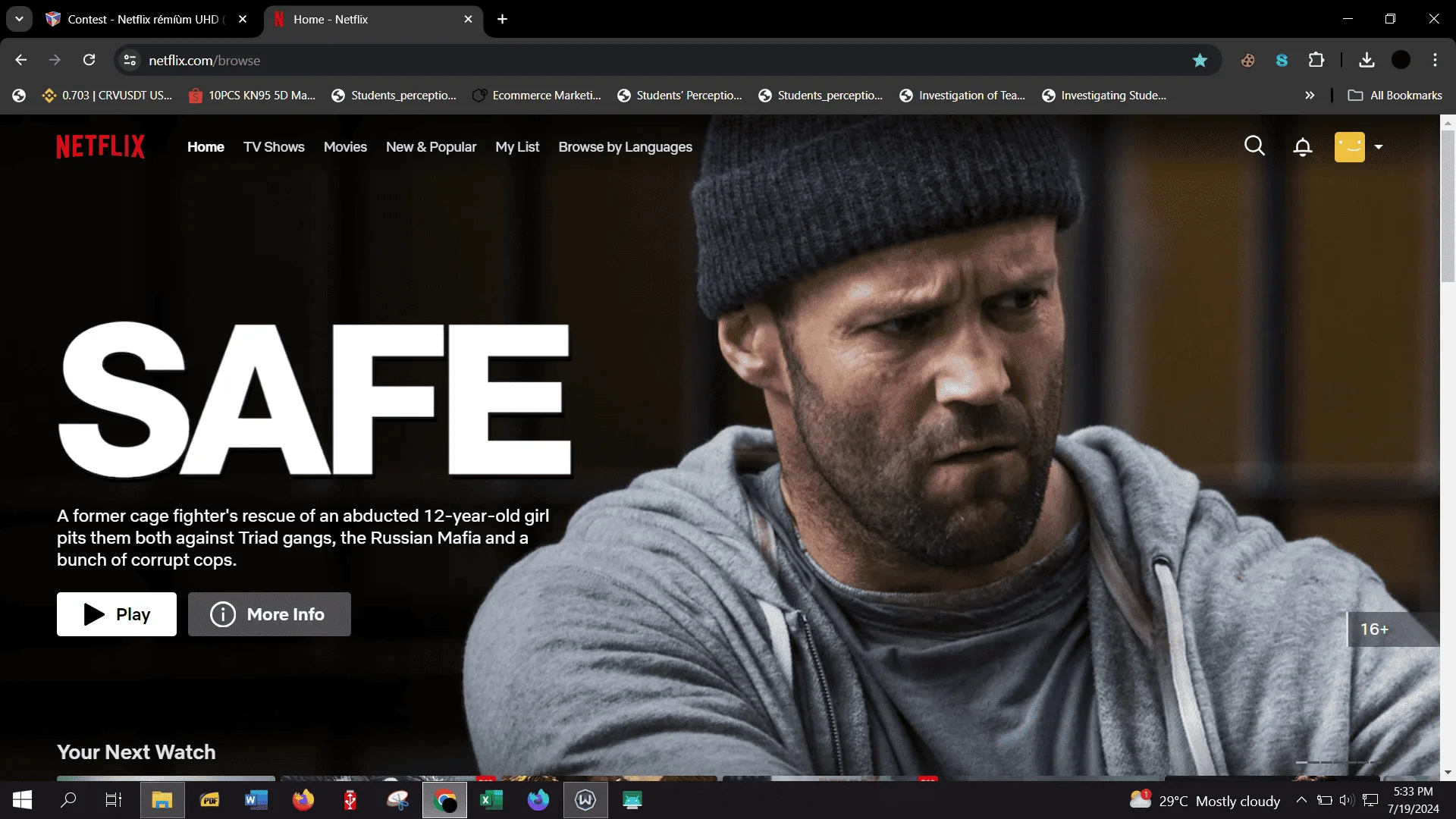Screen dimensions: 1456x819
Task: Go back in browser history
Action: (21, 60)
